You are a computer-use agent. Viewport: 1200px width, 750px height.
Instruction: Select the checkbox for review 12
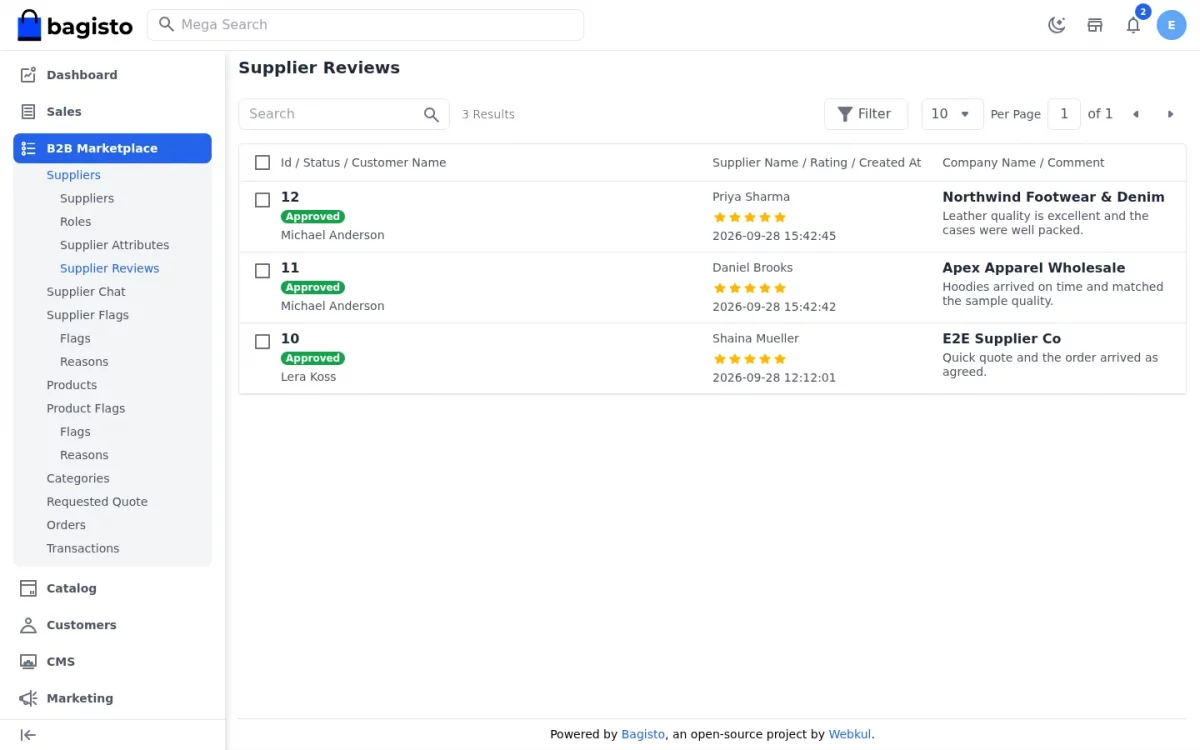coord(262,200)
